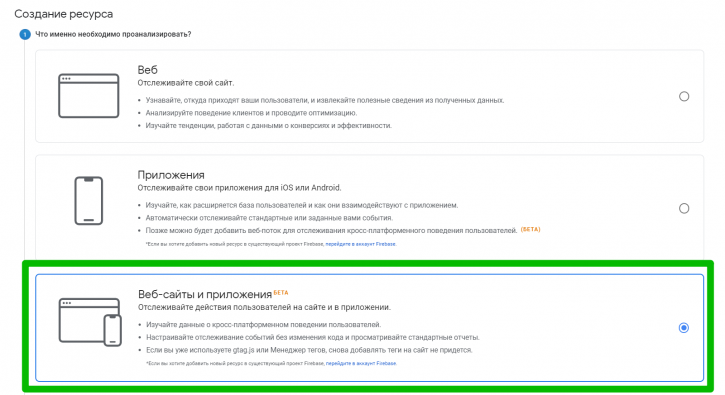Click the Веб card title
This screenshot has height=395, width=725.
(147, 70)
